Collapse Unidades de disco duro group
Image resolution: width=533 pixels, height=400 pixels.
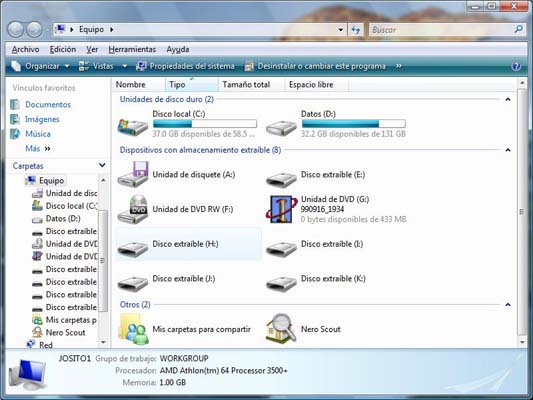[x=508, y=99]
